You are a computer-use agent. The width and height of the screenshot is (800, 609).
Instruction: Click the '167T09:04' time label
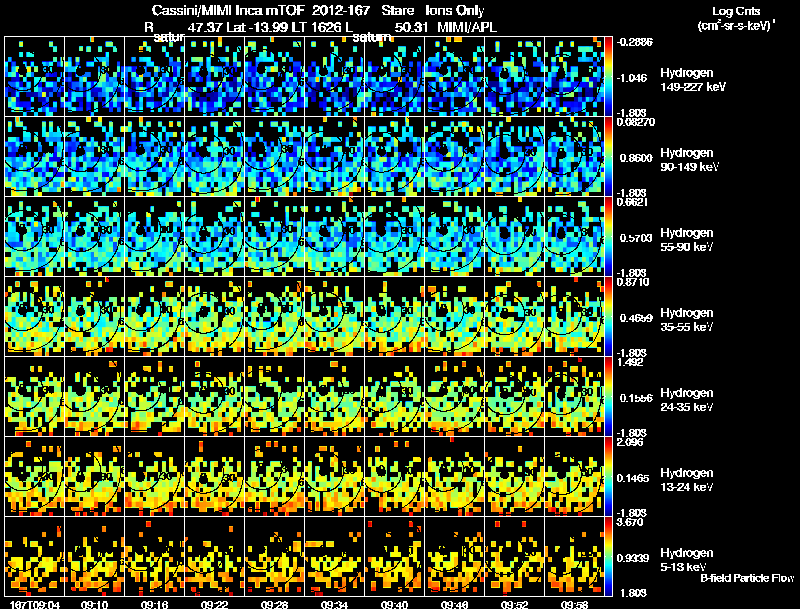point(35,605)
